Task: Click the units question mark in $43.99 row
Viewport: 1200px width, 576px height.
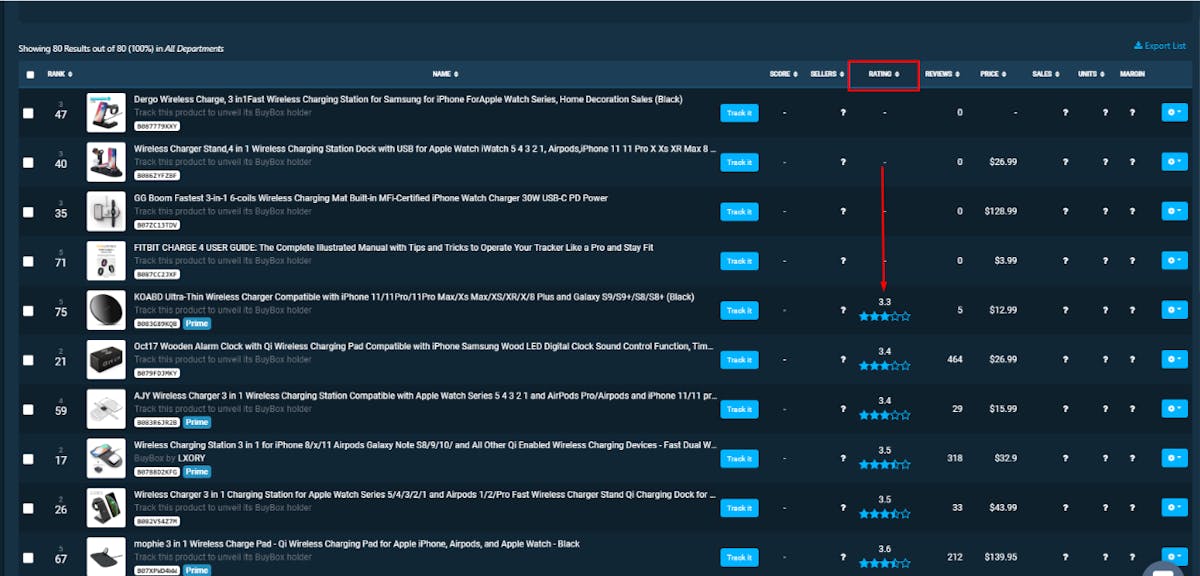Action: click(x=1105, y=508)
